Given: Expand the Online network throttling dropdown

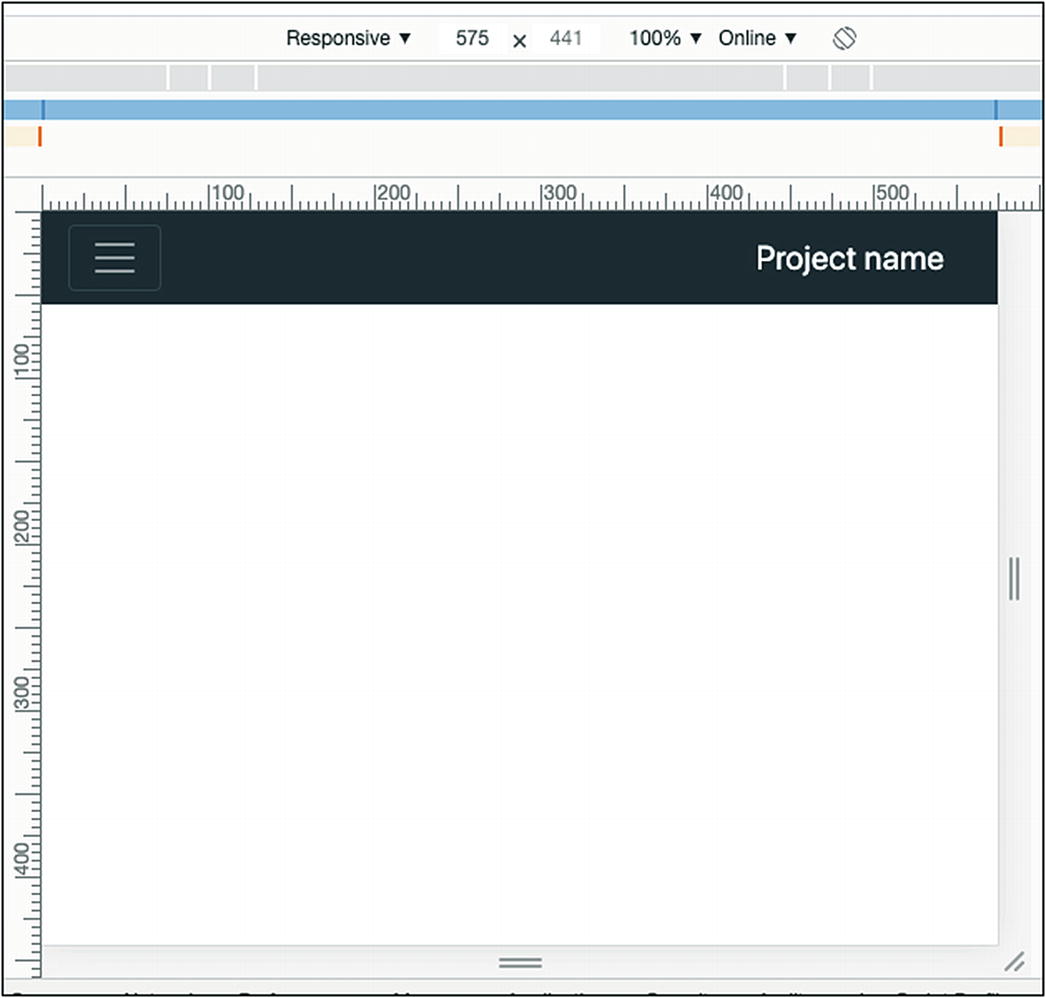Looking at the screenshot, I should [757, 39].
